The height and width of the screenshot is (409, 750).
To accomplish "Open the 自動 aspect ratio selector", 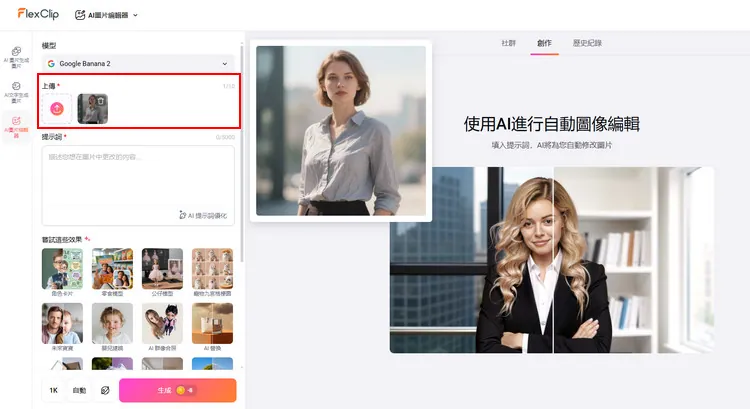I will click(79, 390).
